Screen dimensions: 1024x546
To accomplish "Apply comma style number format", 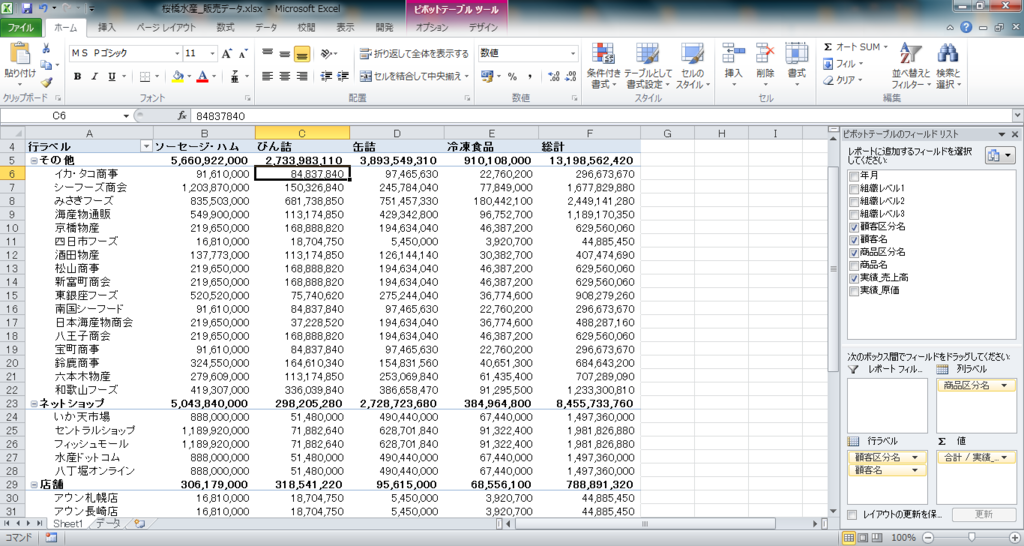I will pyautogui.click(x=530, y=76).
